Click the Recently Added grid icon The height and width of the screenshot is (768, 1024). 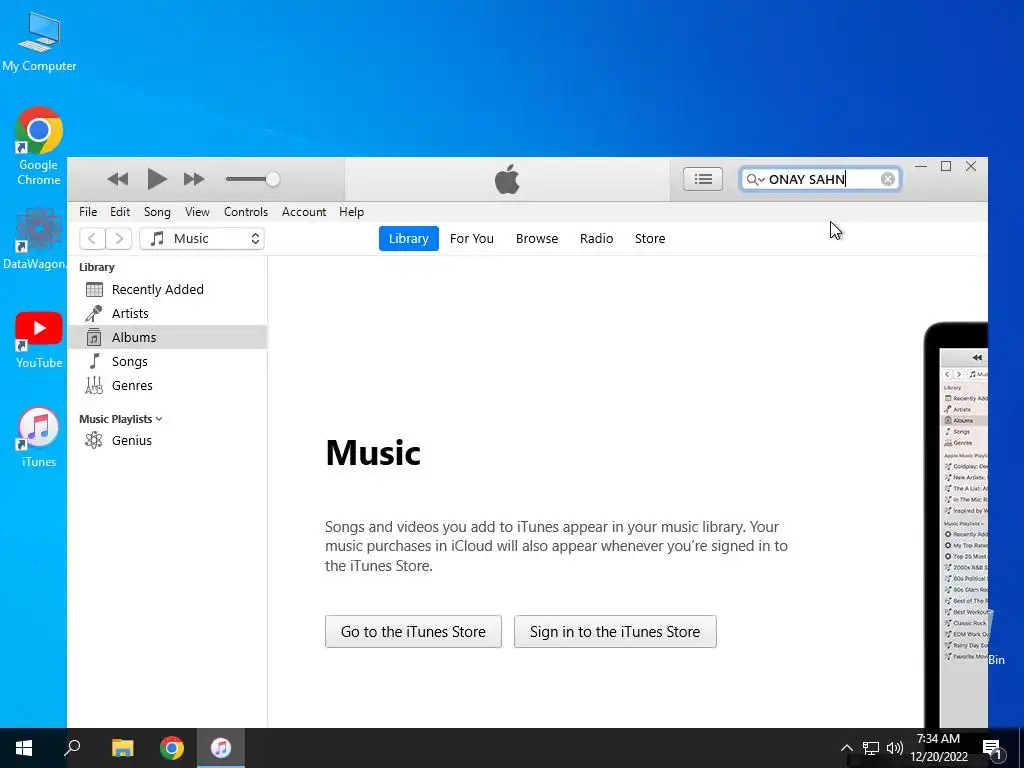click(94, 289)
